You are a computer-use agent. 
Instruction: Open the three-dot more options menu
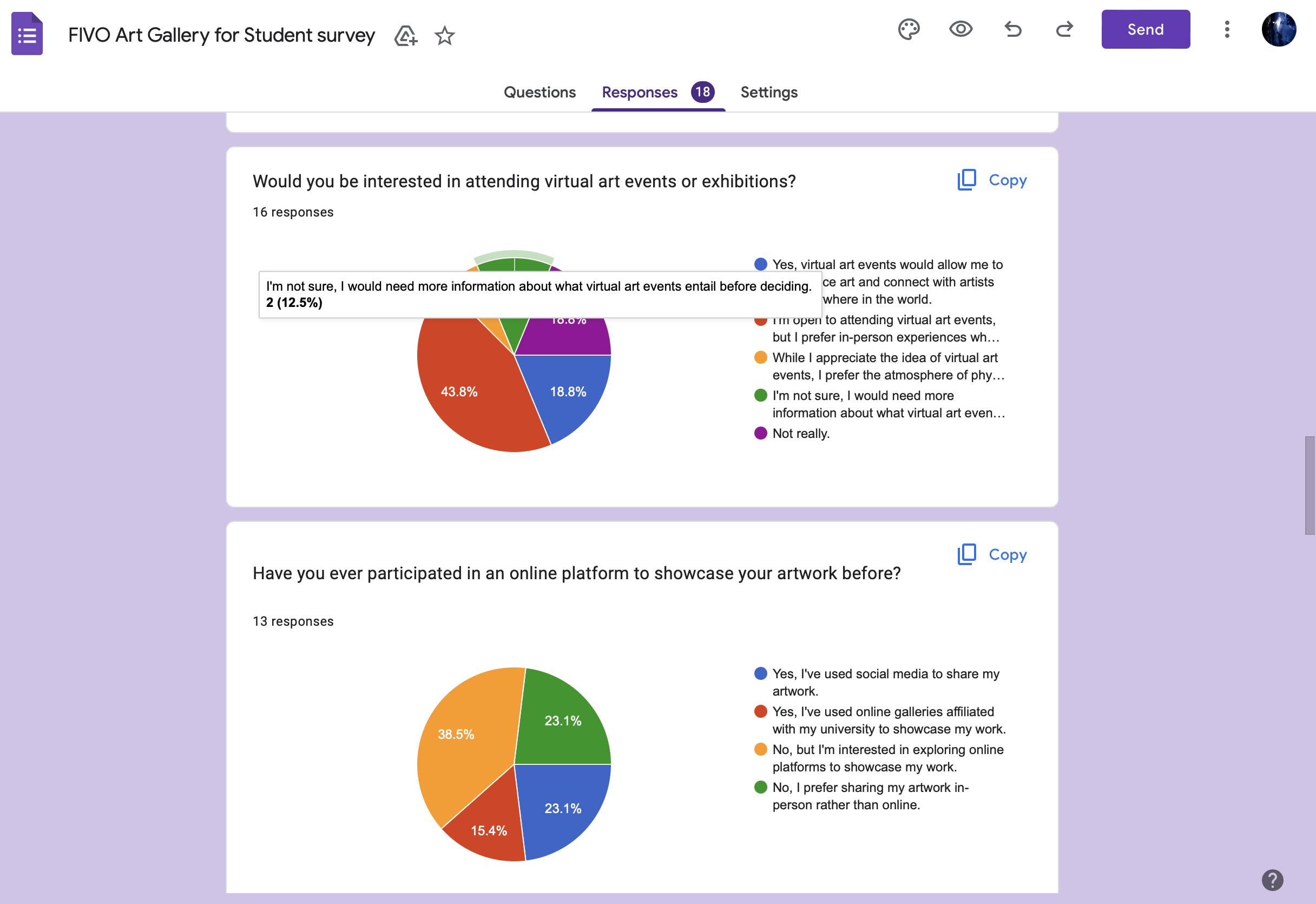pos(1227,29)
